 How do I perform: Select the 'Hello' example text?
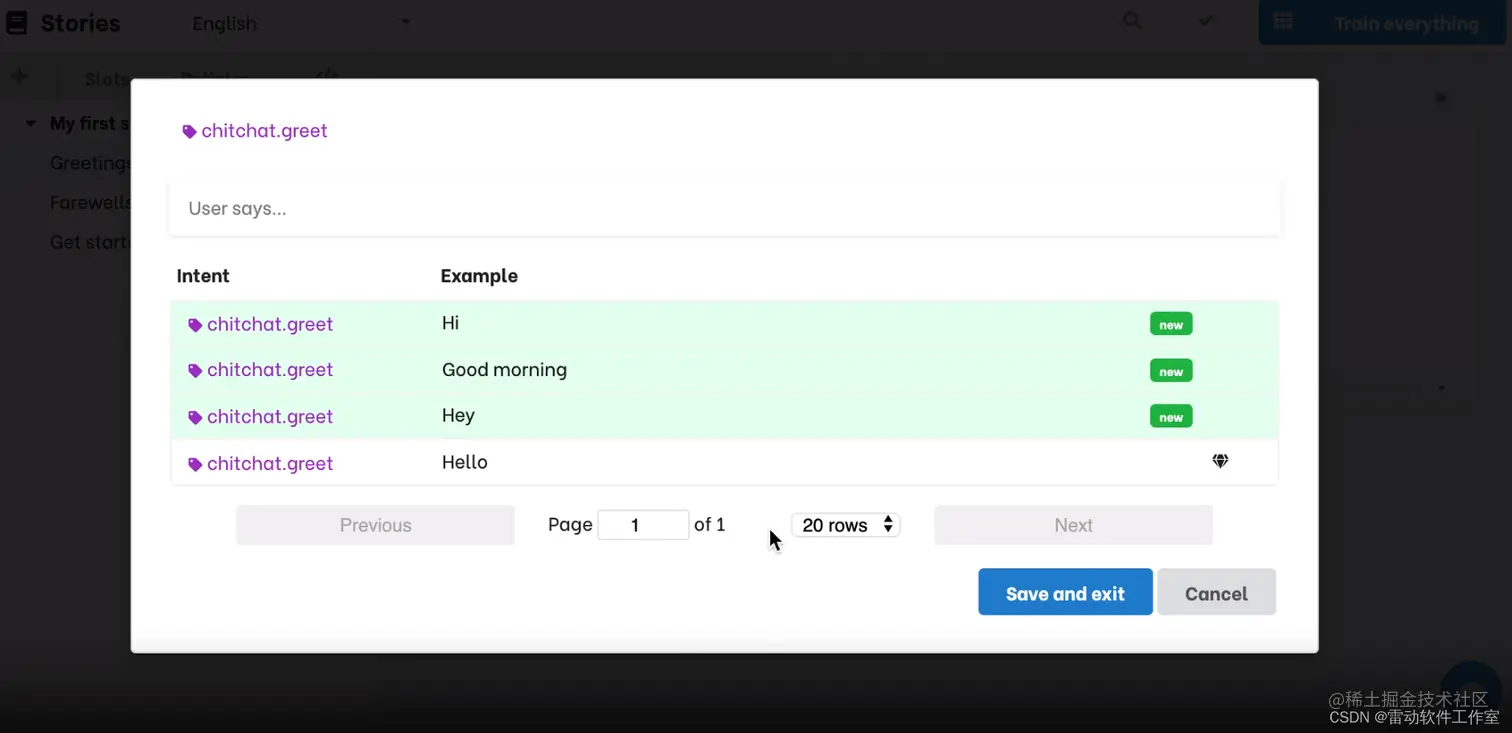tap(465, 462)
